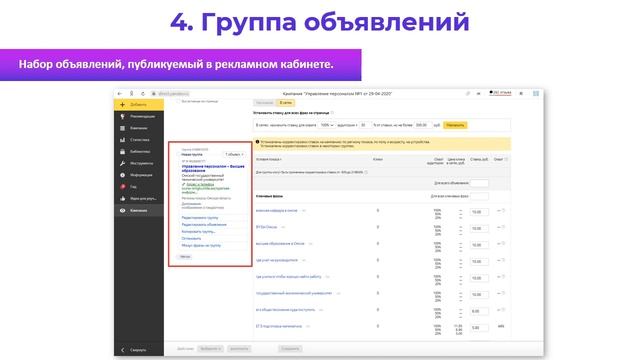
Task: Click the fifth blue link about phrases on group
Action: coord(201,245)
